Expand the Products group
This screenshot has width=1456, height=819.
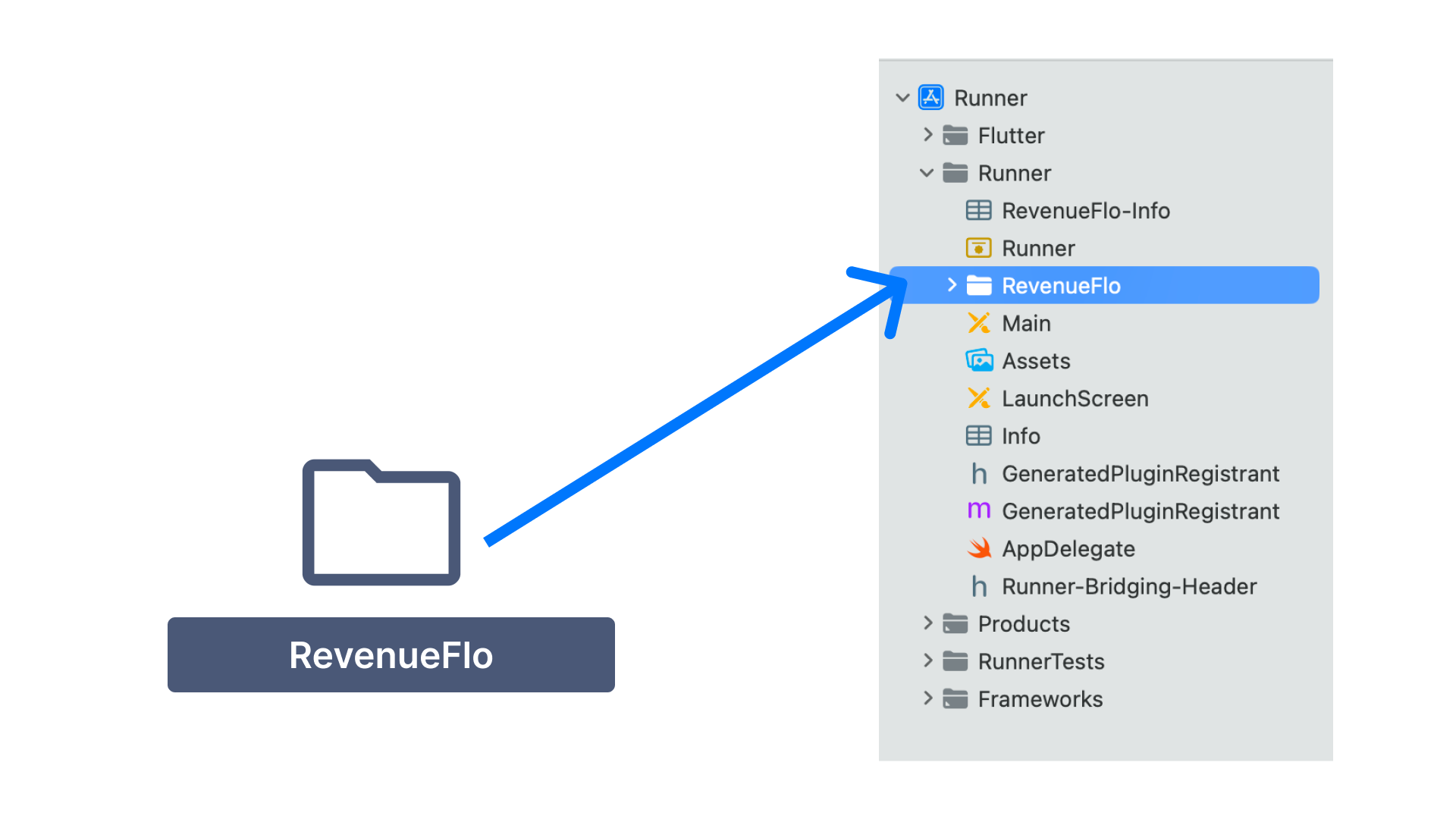927,623
